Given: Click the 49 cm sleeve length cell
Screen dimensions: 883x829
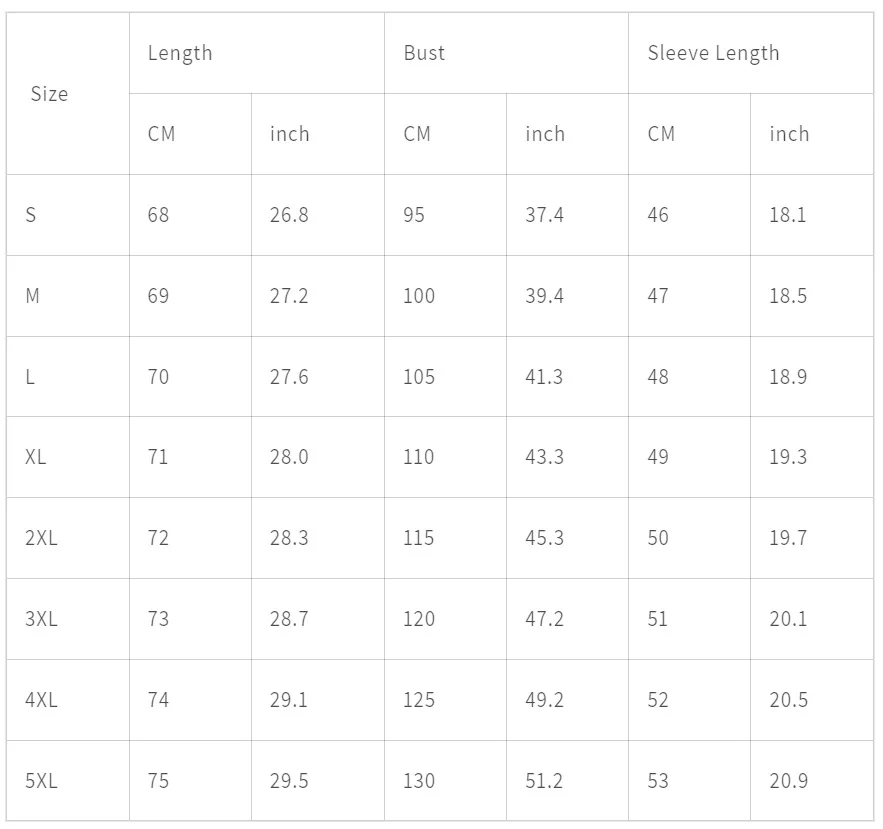Looking at the screenshot, I should [658, 457].
